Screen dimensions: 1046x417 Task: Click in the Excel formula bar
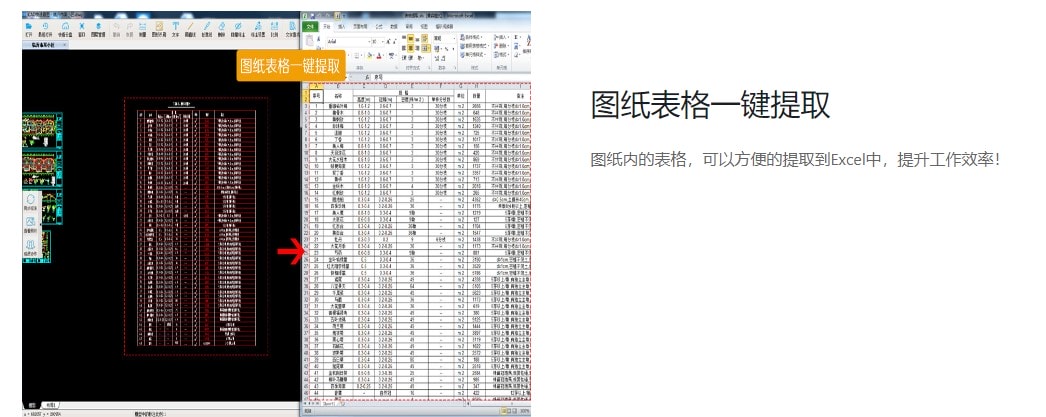(x=450, y=77)
